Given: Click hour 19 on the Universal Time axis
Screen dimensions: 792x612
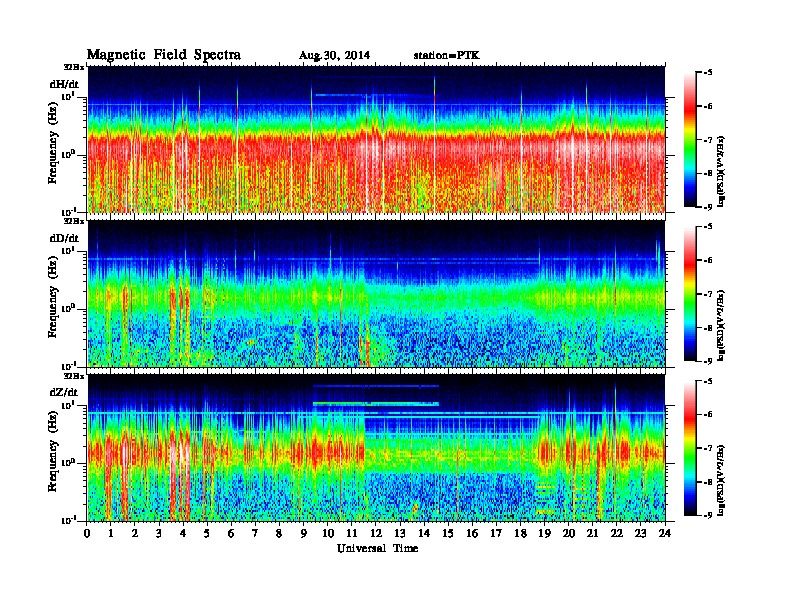Looking at the screenshot, I should 544,534.
